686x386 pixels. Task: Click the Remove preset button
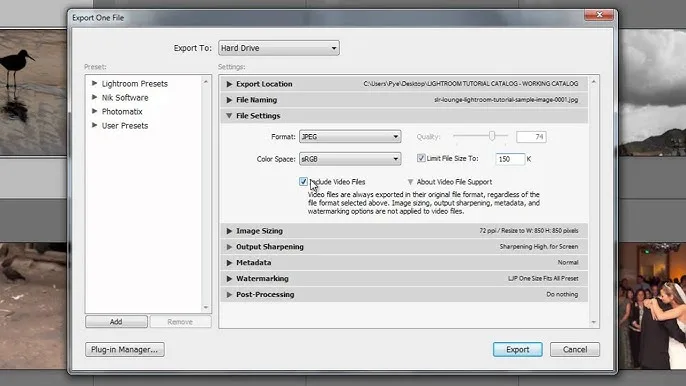click(x=180, y=322)
